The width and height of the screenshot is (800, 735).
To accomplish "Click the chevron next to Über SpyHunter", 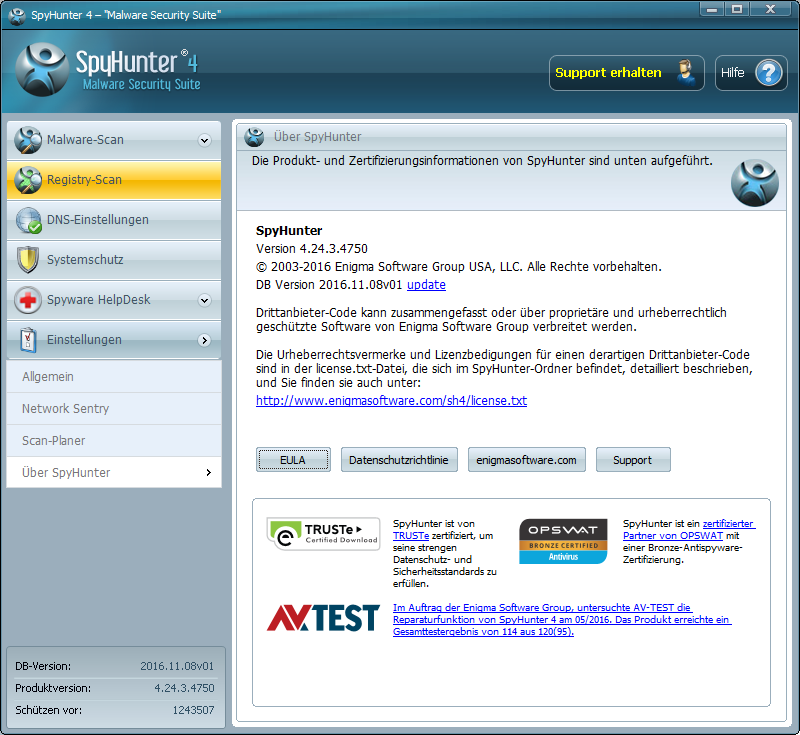I will point(208,472).
